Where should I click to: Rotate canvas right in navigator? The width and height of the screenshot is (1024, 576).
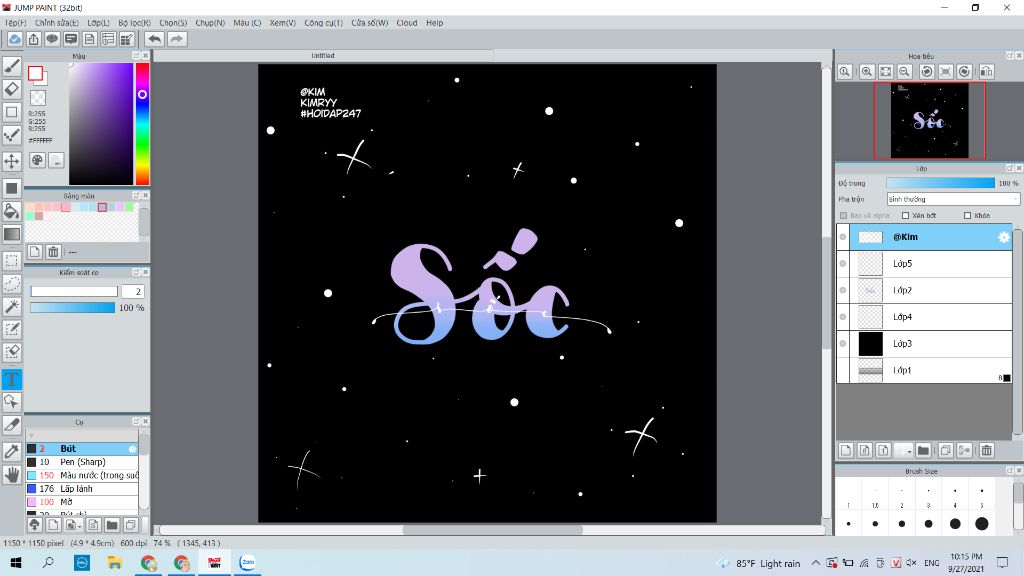click(964, 71)
